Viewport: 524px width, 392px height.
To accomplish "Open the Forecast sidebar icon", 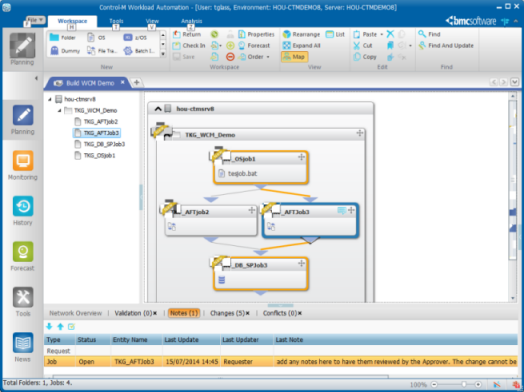I will click(x=23, y=252).
